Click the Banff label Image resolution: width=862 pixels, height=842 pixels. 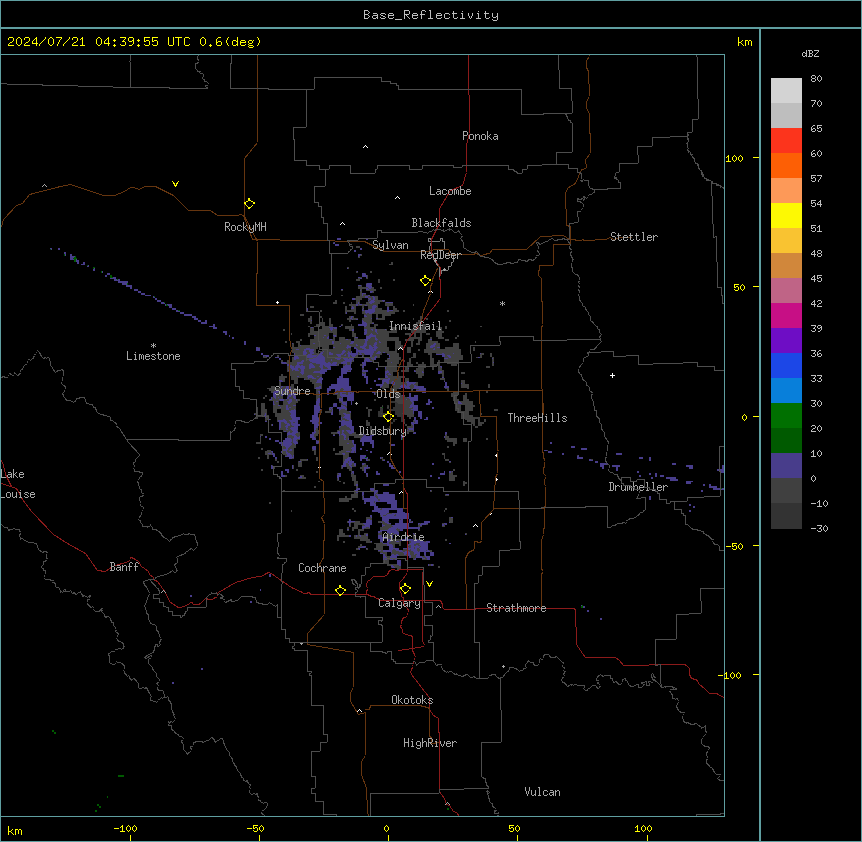point(124,567)
